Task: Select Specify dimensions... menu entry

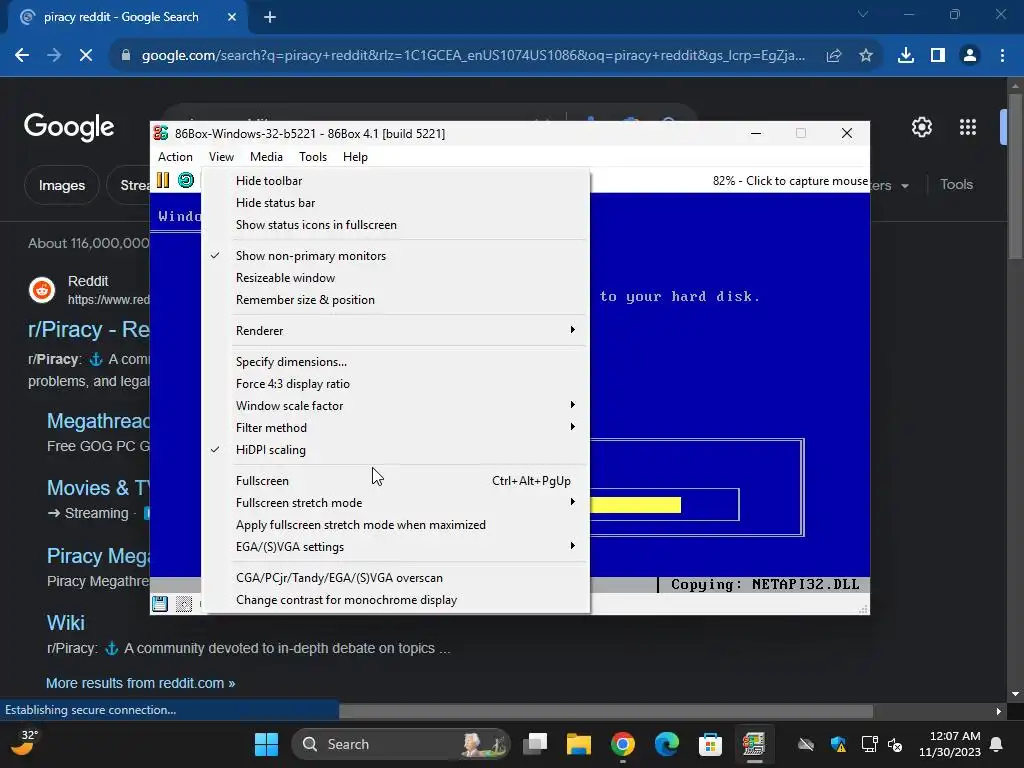Action: [x=396, y=362]
